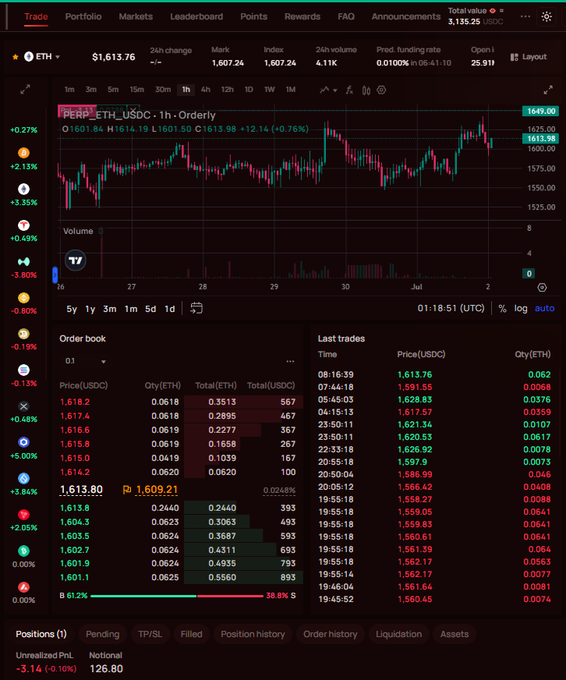Click the candlestick compare icon in chart toolbar
Viewport: 566px width, 680px height.
366,90
